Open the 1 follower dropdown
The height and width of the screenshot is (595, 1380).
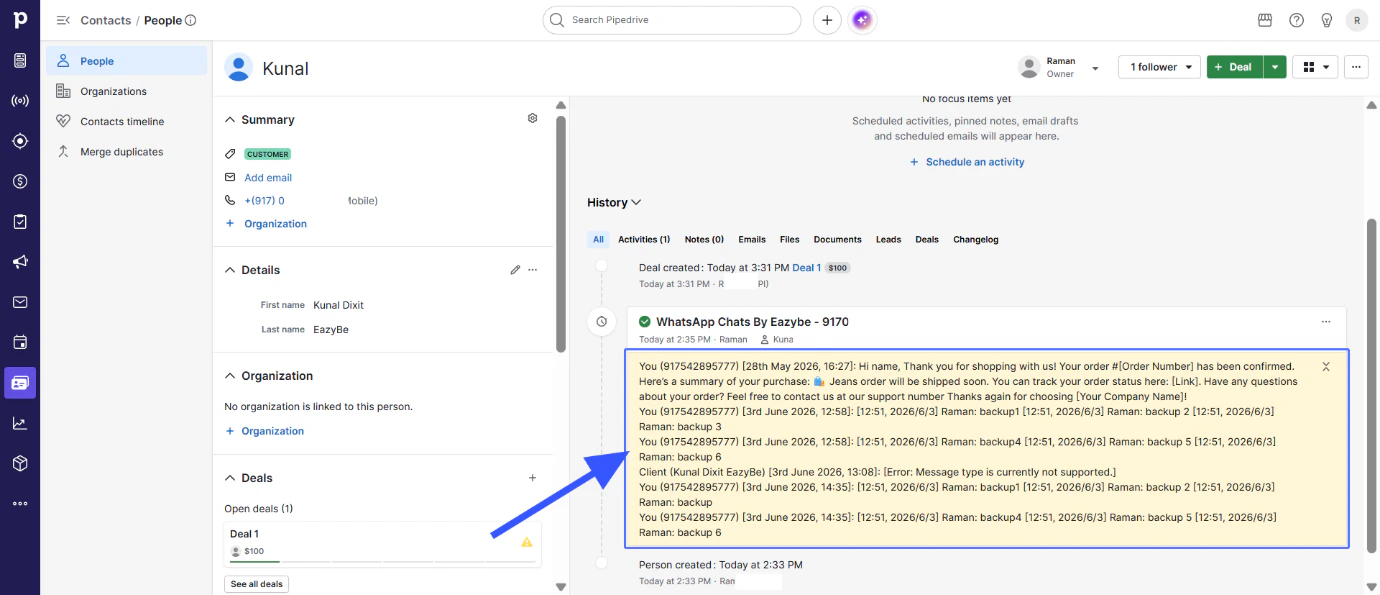tap(1159, 67)
